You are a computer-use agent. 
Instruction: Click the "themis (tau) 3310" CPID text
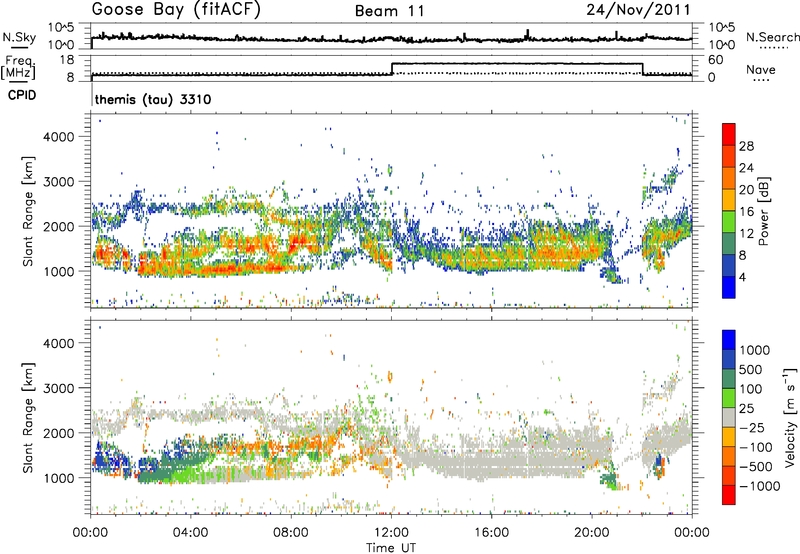153,99
